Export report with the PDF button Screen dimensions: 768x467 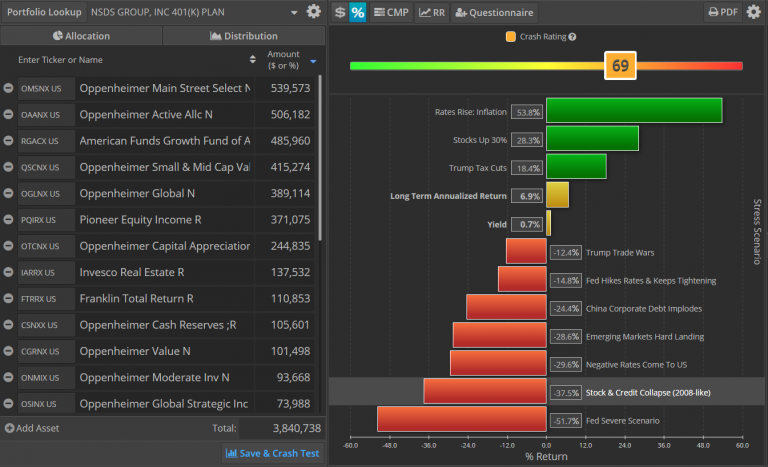click(725, 12)
